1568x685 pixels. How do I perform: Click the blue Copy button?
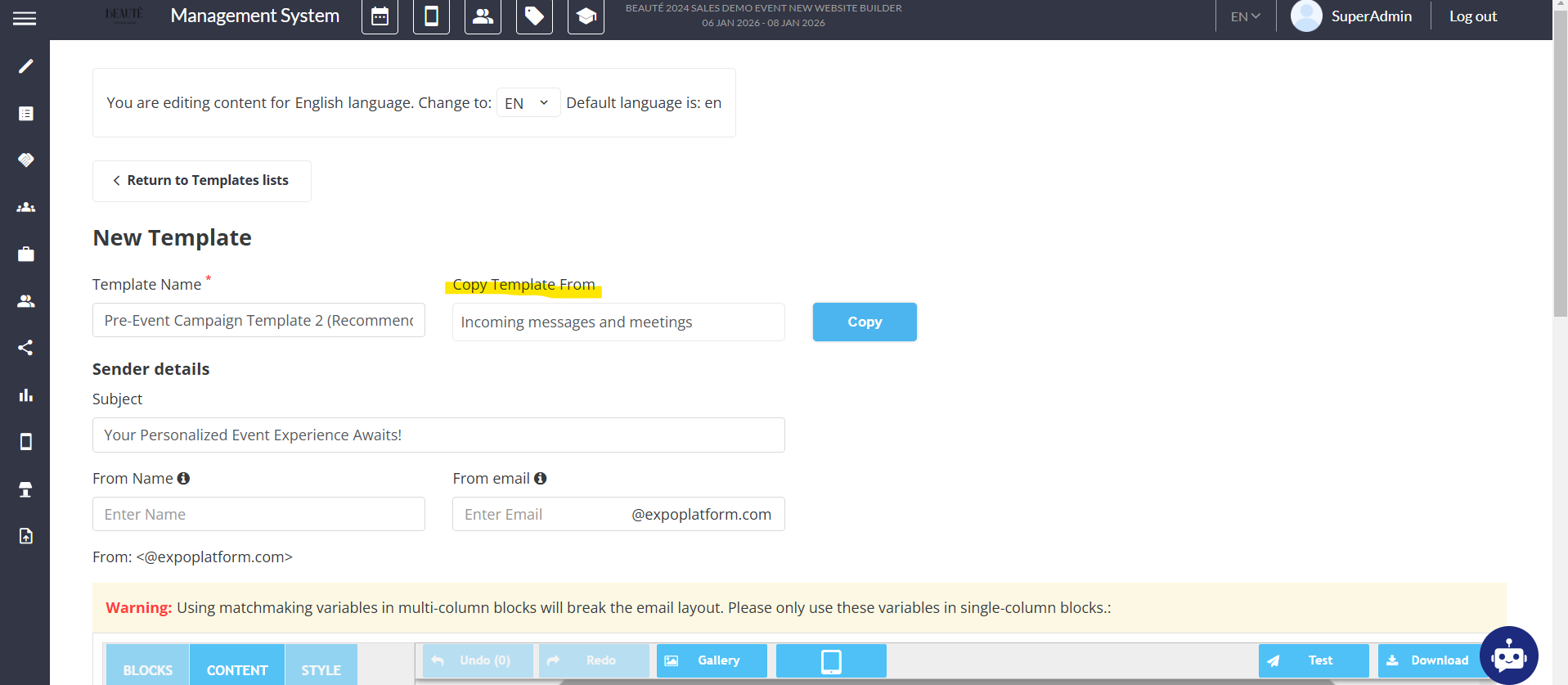tap(864, 322)
